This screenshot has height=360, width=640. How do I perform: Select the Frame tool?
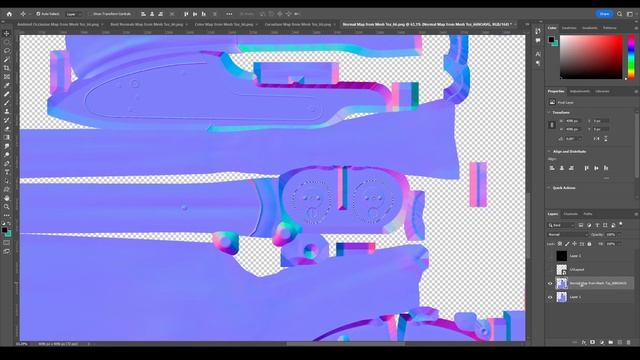click(7, 77)
